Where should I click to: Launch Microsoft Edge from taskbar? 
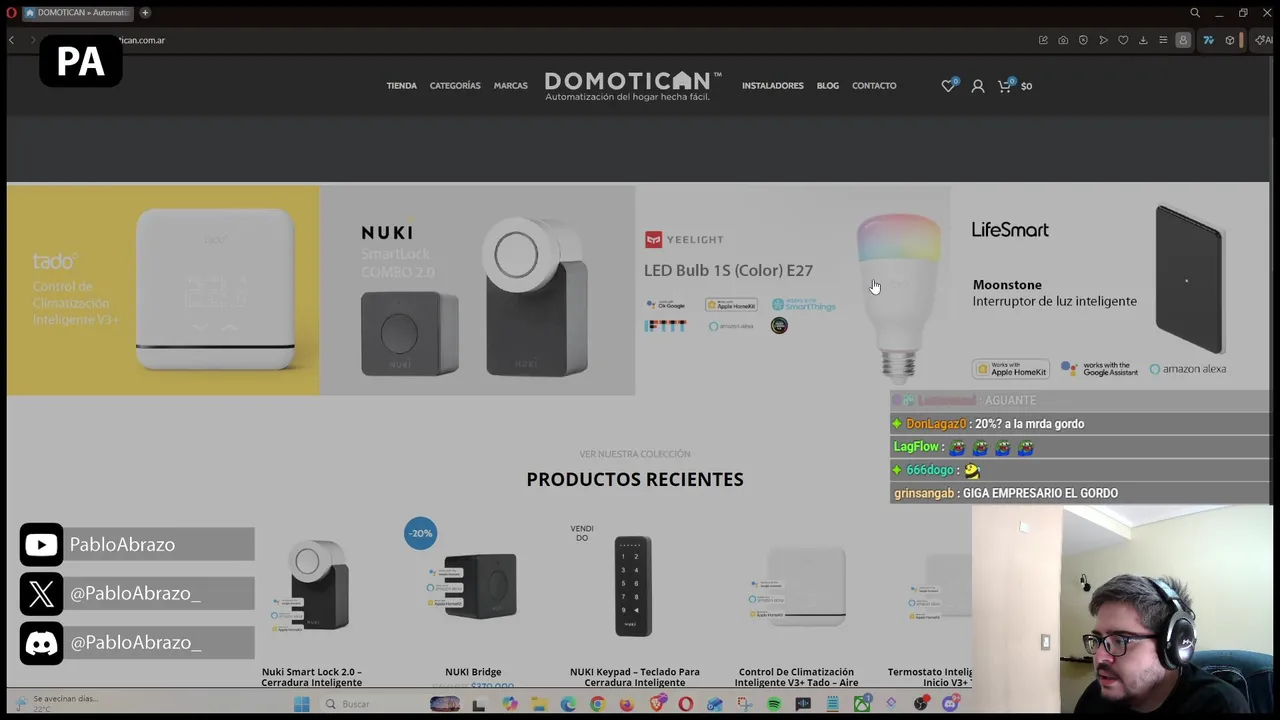[x=568, y=704]
